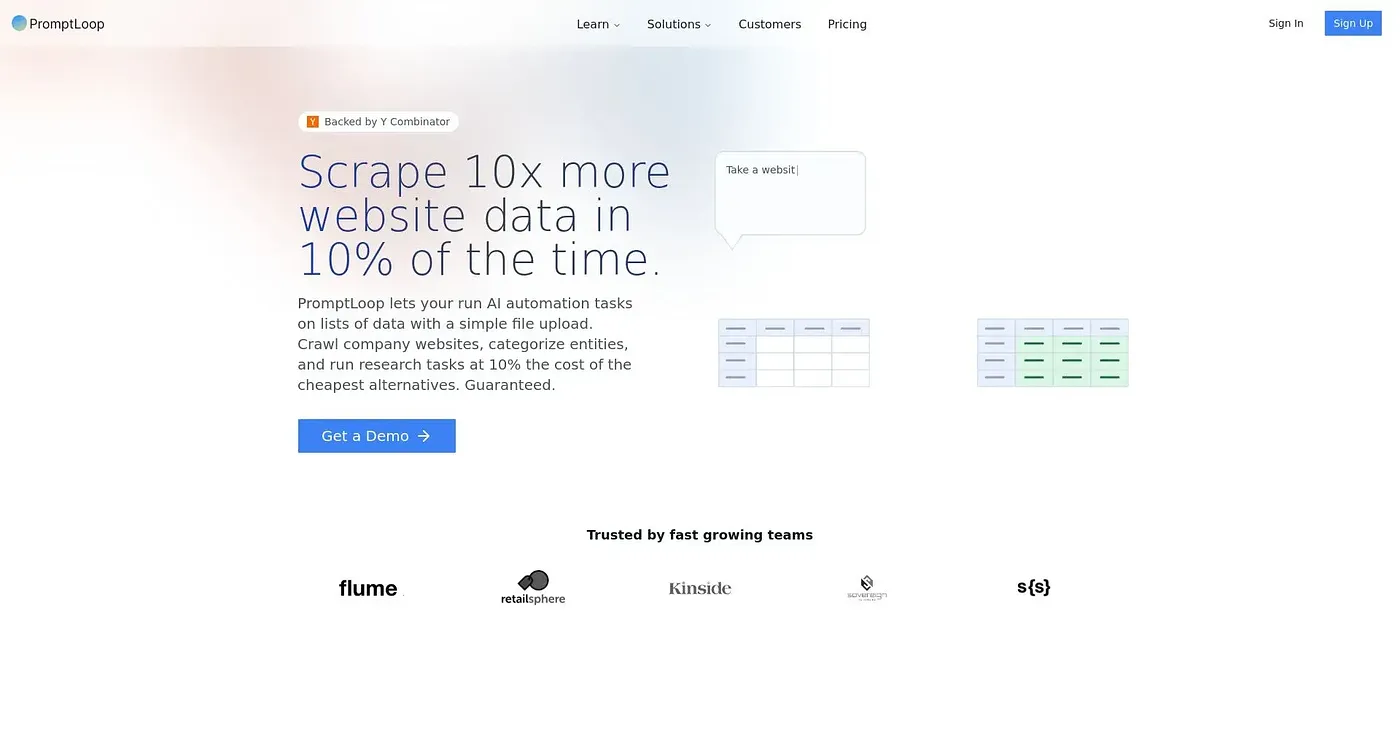The height and width of the screenshot is (729, 1400).
Task: Click the paragraph starting "PromptLoop lets your run"
Action: pyautogui.click(x=466, y=344)
